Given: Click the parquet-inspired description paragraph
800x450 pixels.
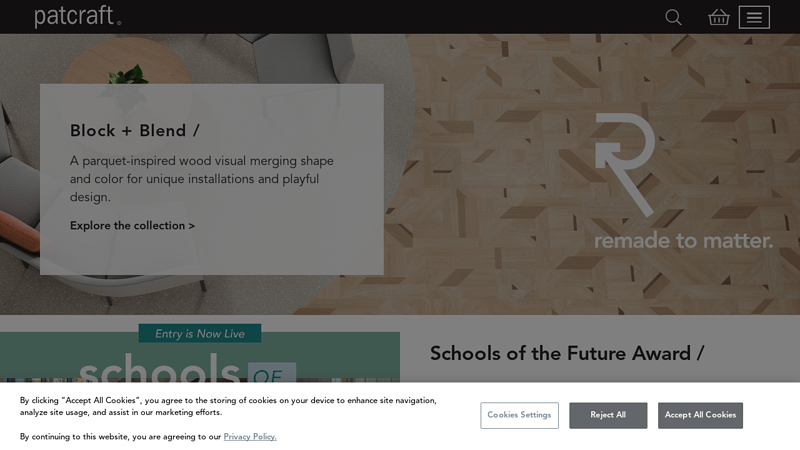Looking at the screenshot, I should click(x=202, y=179).
